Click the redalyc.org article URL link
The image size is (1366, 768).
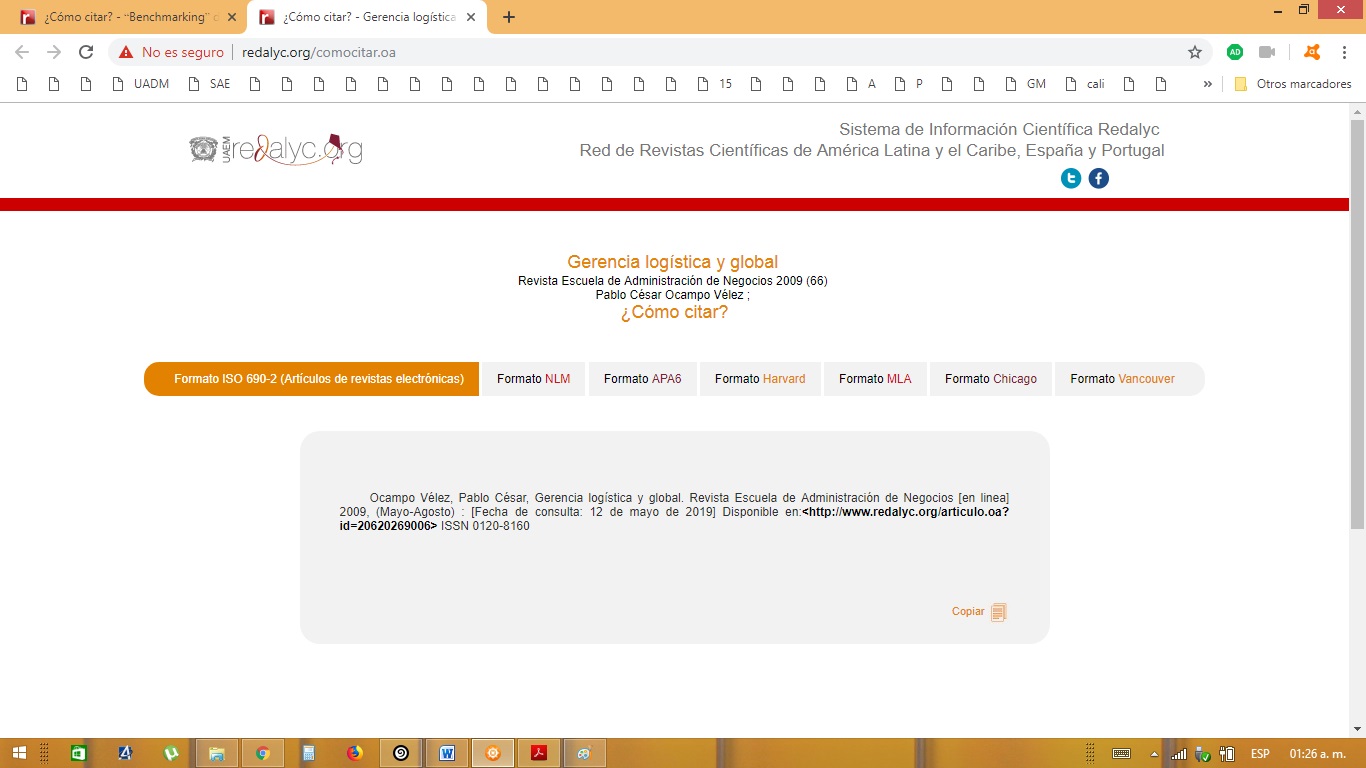click(x=904, y=512)
